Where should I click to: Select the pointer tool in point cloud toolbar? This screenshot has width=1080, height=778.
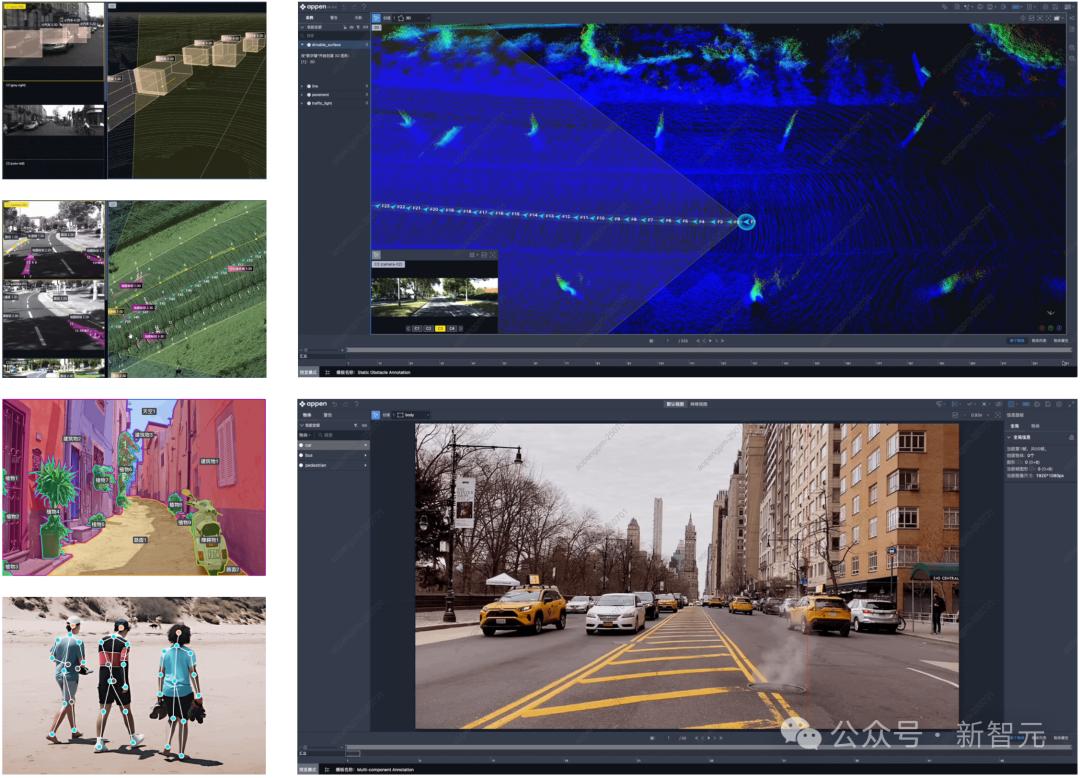pyautogui.click(x=376, y=18)
